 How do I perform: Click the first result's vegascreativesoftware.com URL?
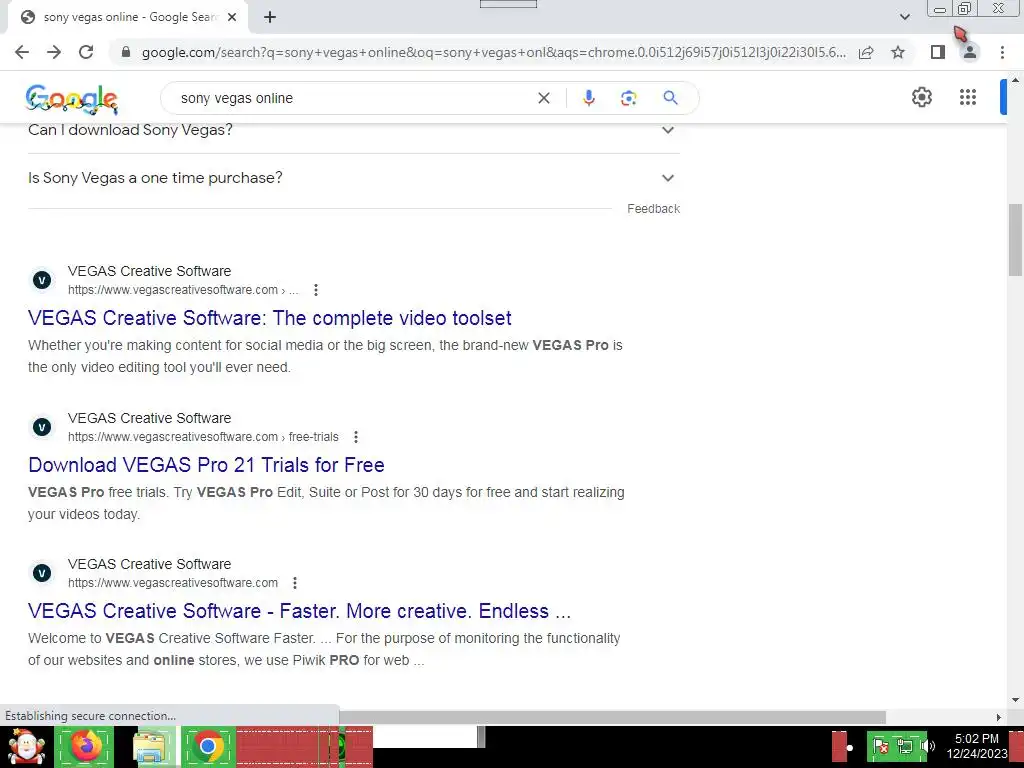(x=183, y=290)
